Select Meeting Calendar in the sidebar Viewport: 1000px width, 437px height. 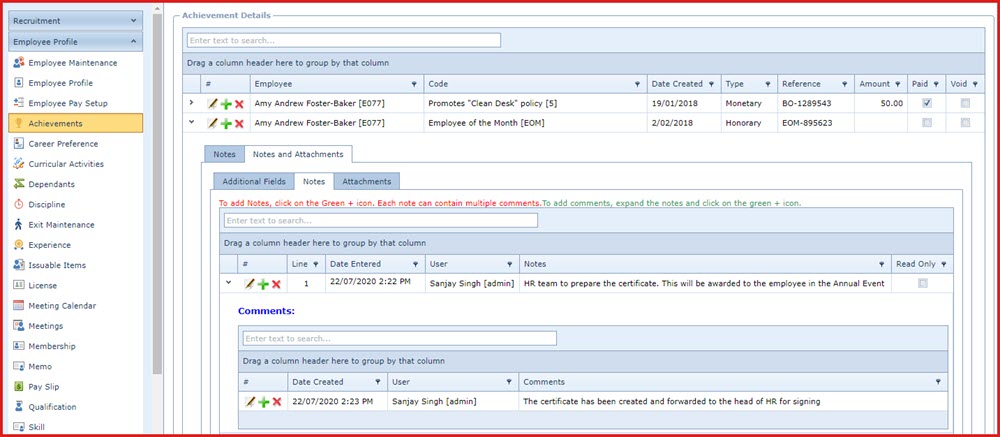click(62, 305)
